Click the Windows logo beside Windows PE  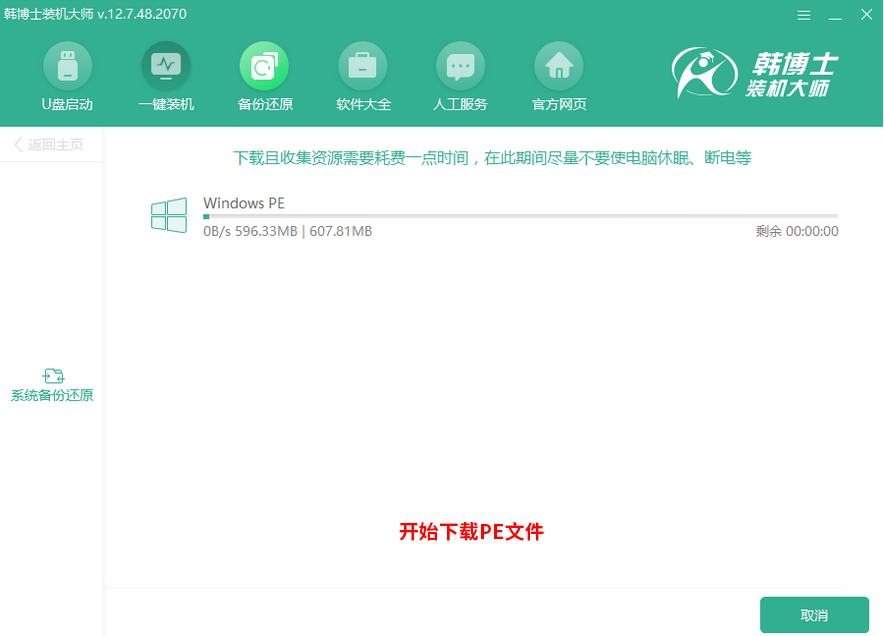click(168, 214)
